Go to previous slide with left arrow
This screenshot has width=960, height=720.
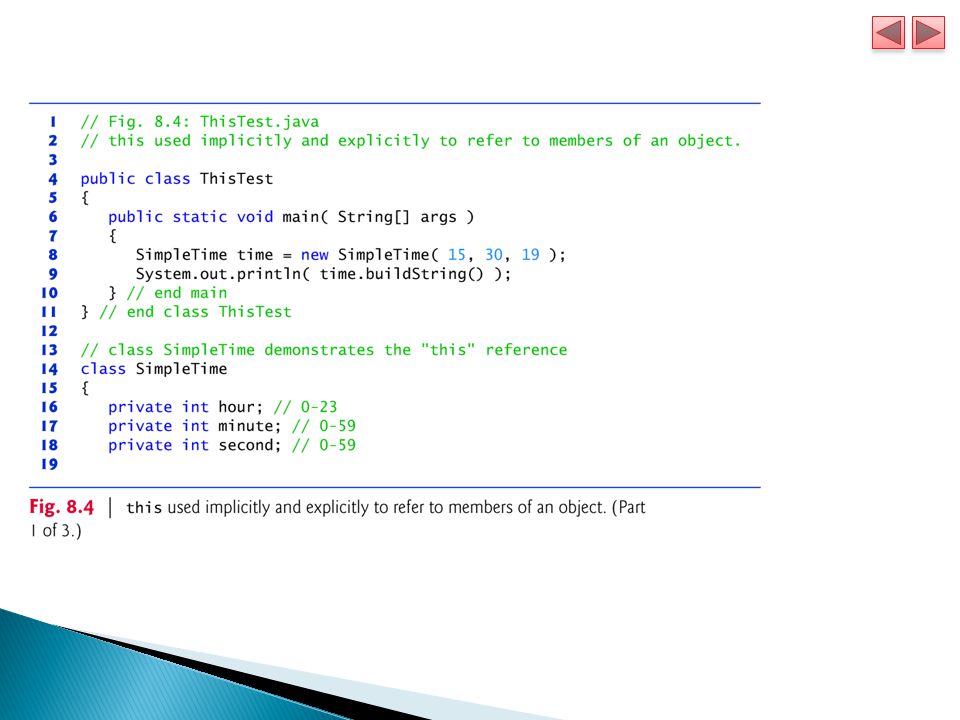tap(888, 33)
